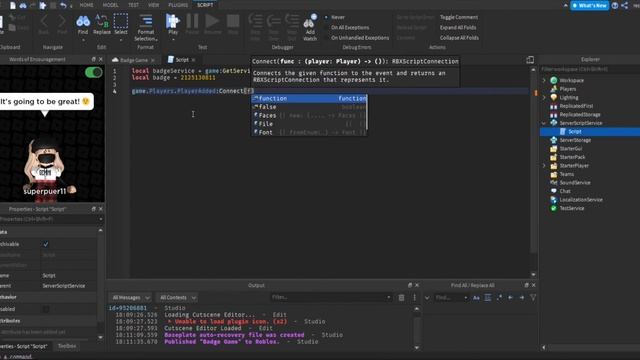Collapse ribbon with the up arrow

[x=565, y=5]
